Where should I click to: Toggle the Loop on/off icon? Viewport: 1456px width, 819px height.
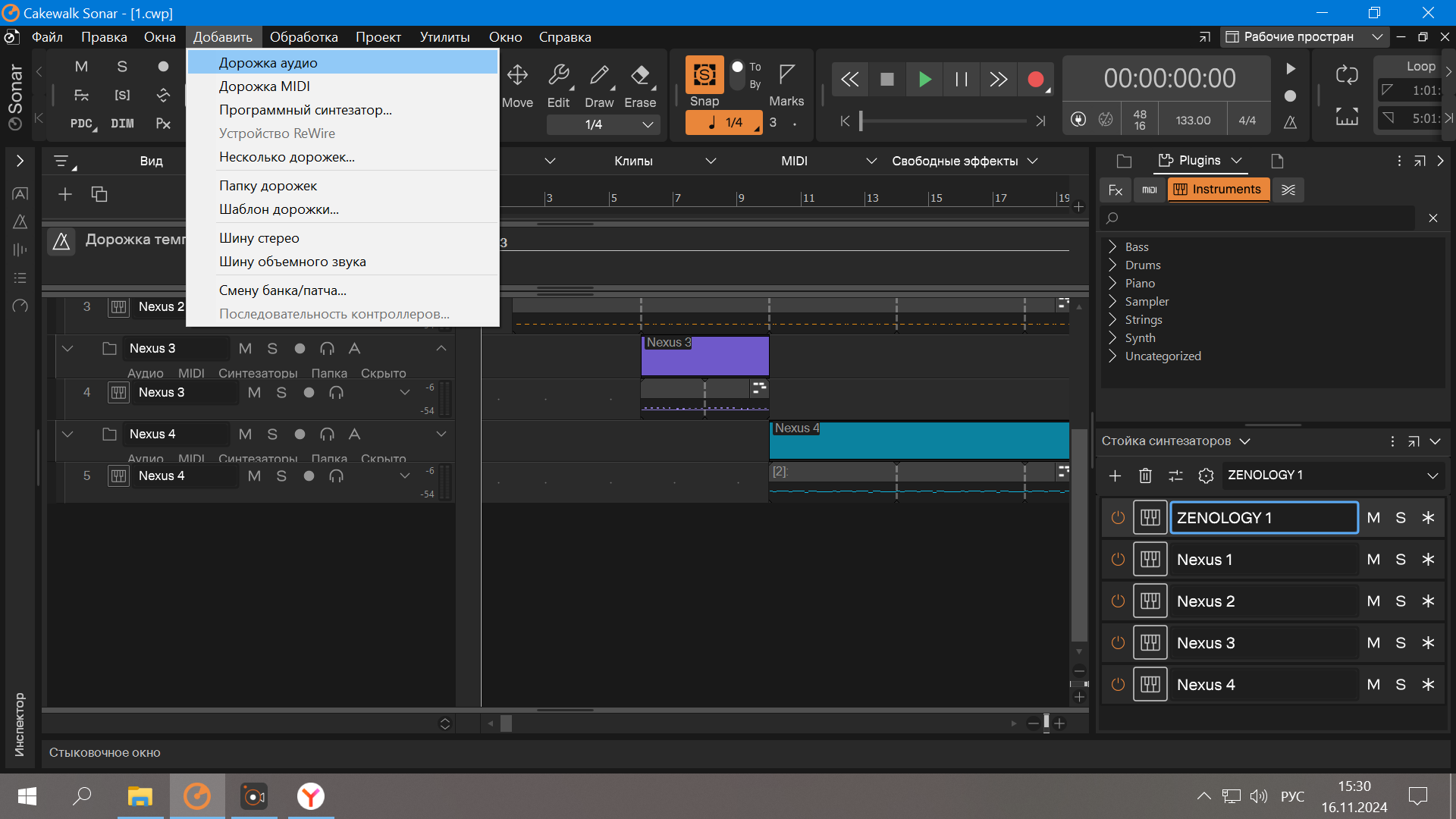click(1347, 74)
